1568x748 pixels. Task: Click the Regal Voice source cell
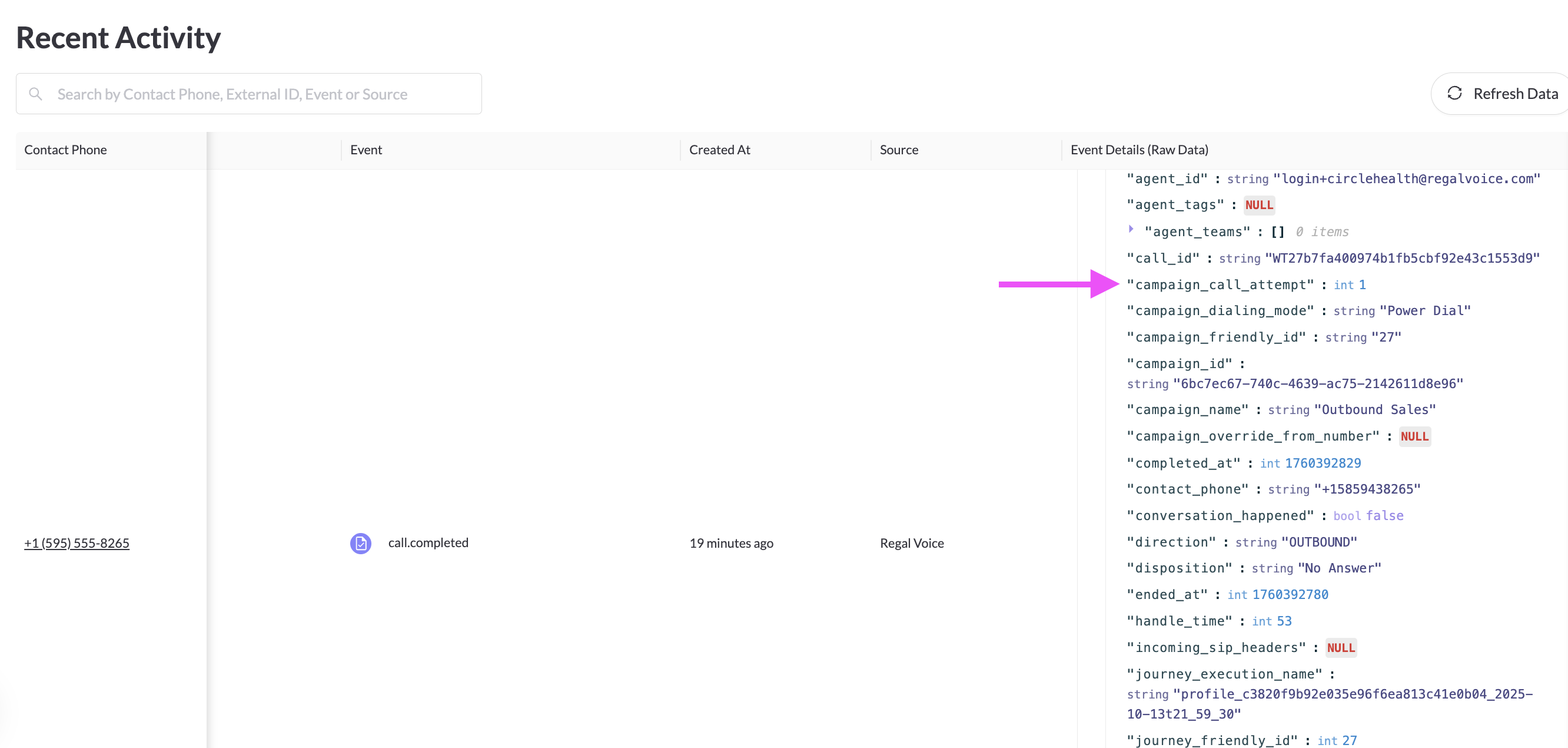[x=911, y=544]
